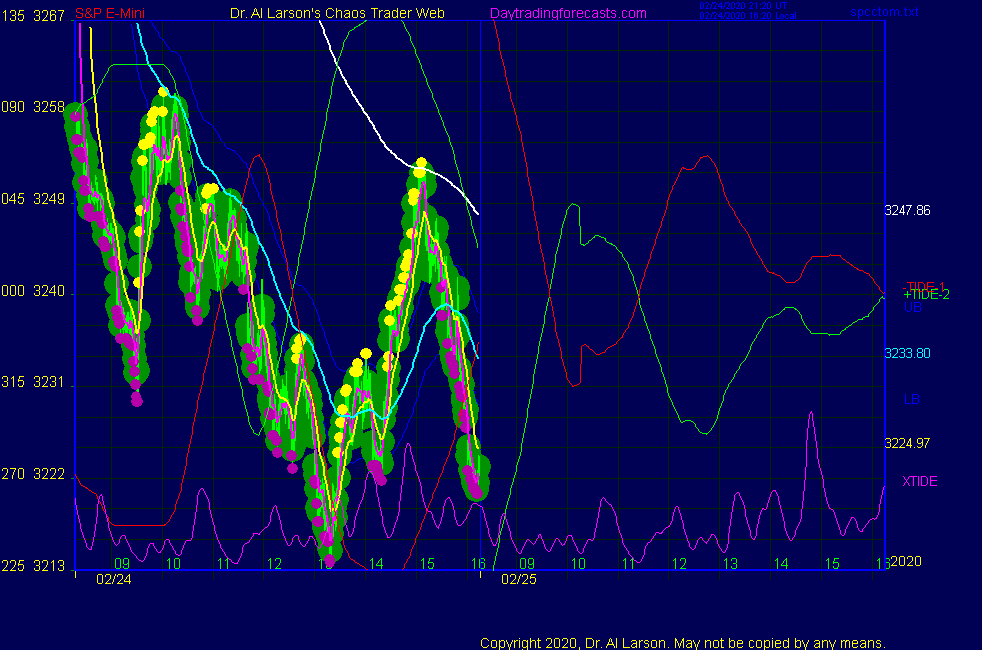Click the cyan 3233.80 price value
Screen dimensions: 982x650
click(907, 353)
